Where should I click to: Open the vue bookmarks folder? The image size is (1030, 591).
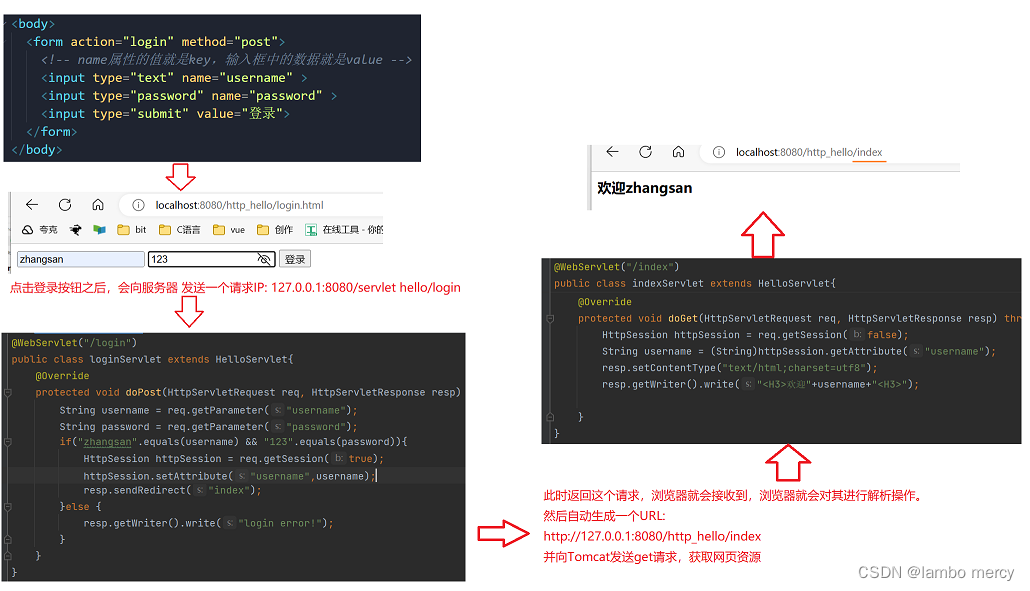point(229,230)
